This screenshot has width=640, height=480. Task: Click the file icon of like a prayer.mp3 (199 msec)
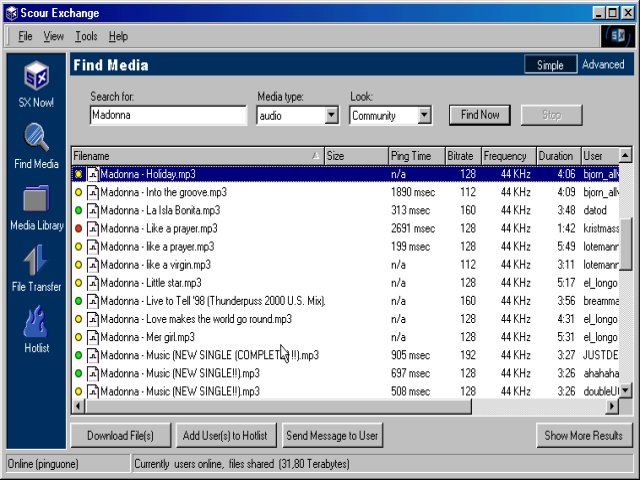[x=93, y=247]
